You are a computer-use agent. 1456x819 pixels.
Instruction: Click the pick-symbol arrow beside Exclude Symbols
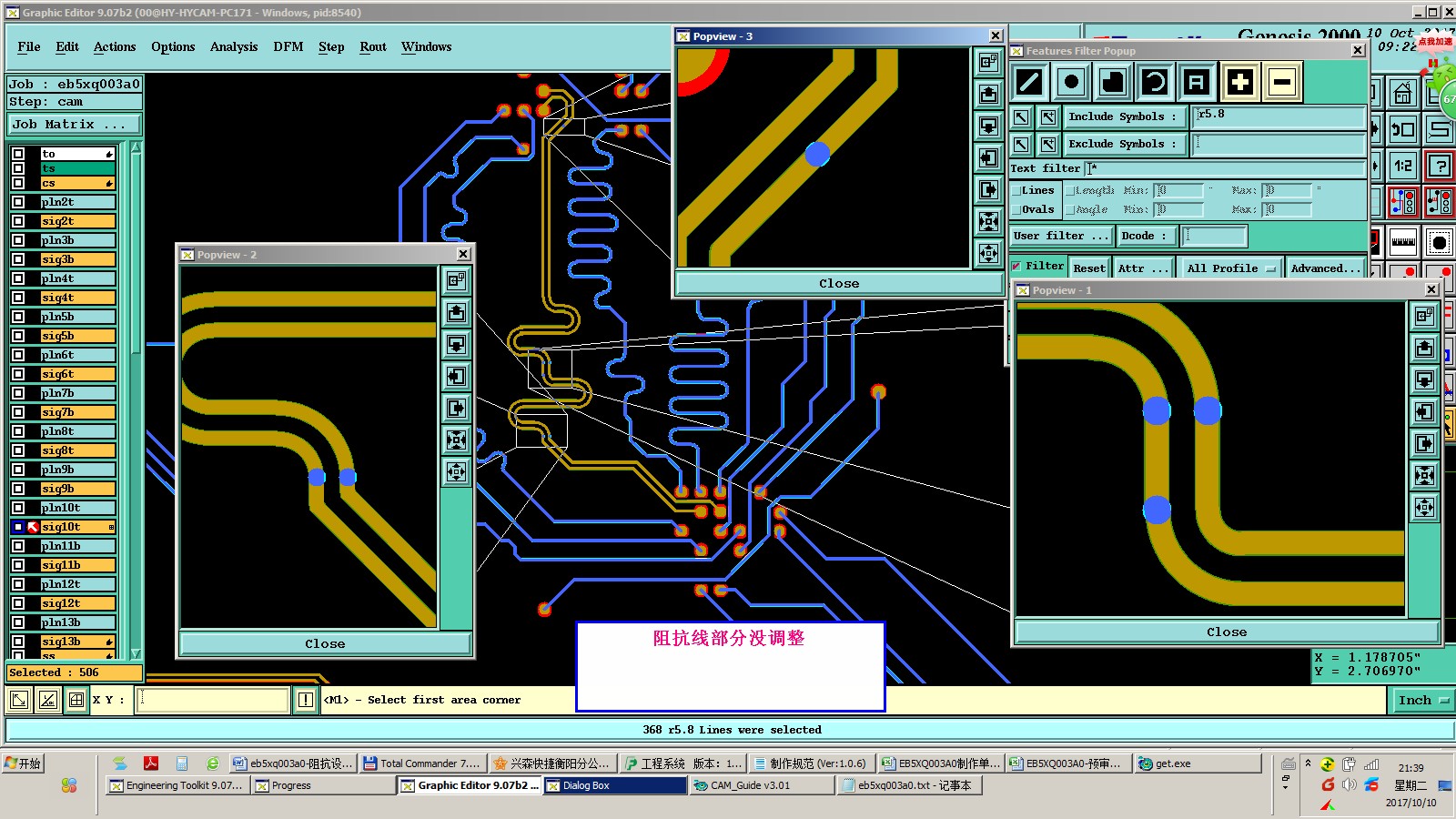pyautogui.click(x=1021, y=145)
